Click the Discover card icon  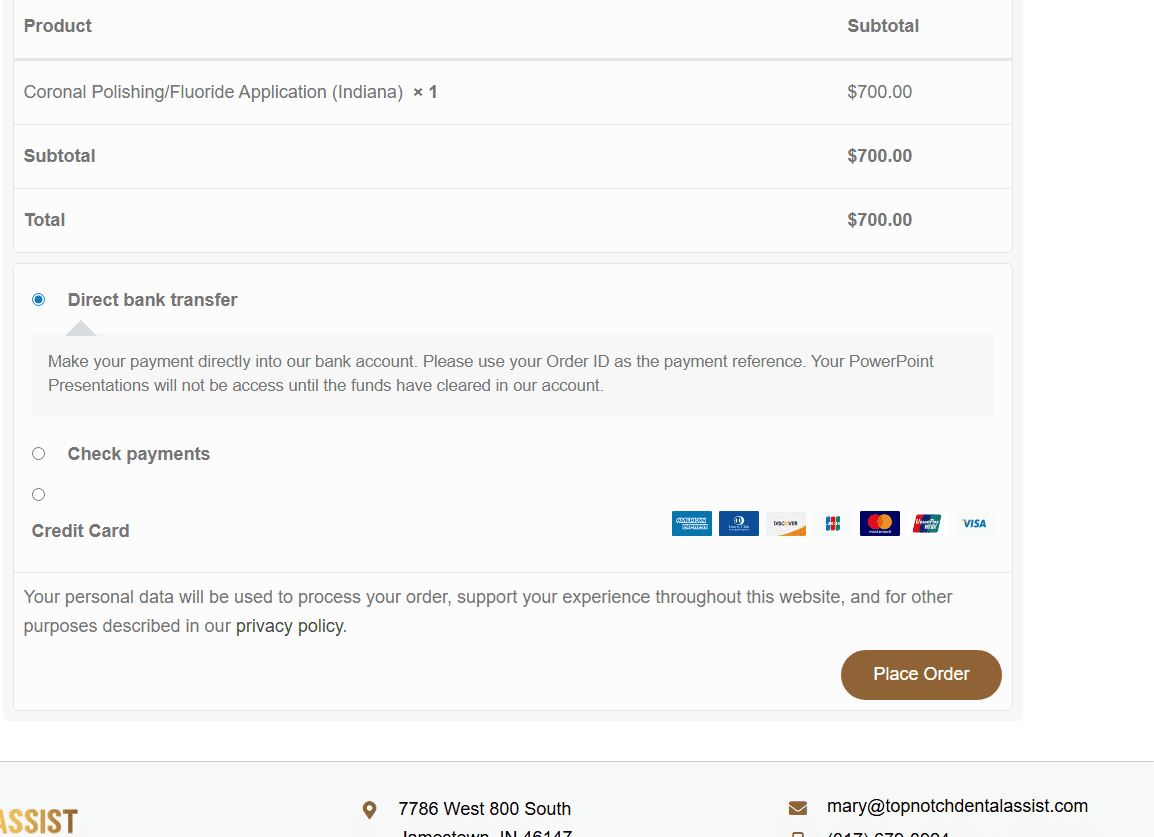click(x=785, y=523)
